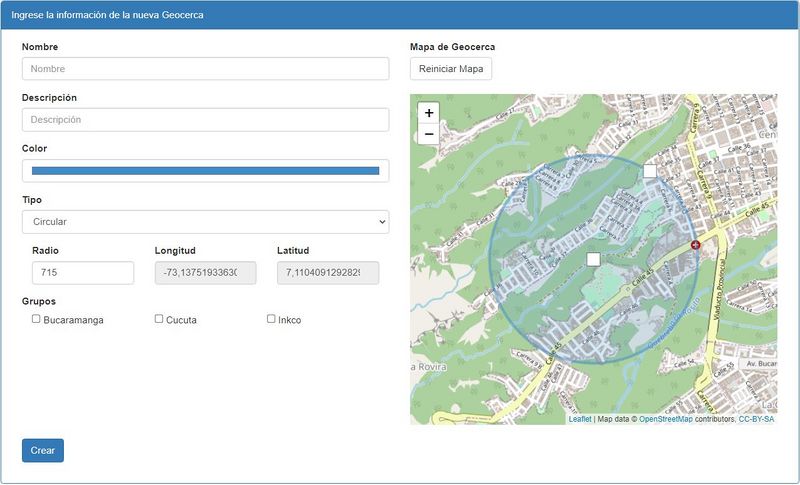This screenshot has width=800, height=485.
Task: Click the Latitud coordinate field
Action: tap(327, 273)
